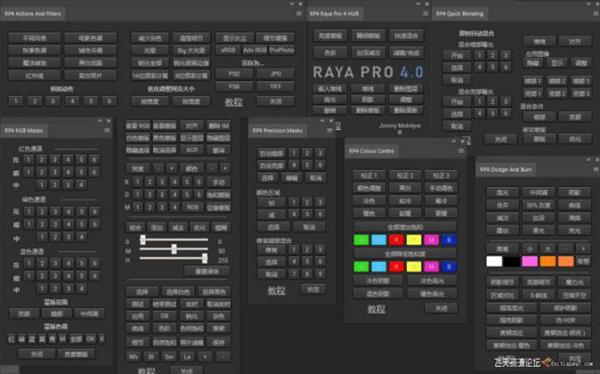
Task: Select the RP4 Dodge And Burn tab
Action: coord(506,169)
